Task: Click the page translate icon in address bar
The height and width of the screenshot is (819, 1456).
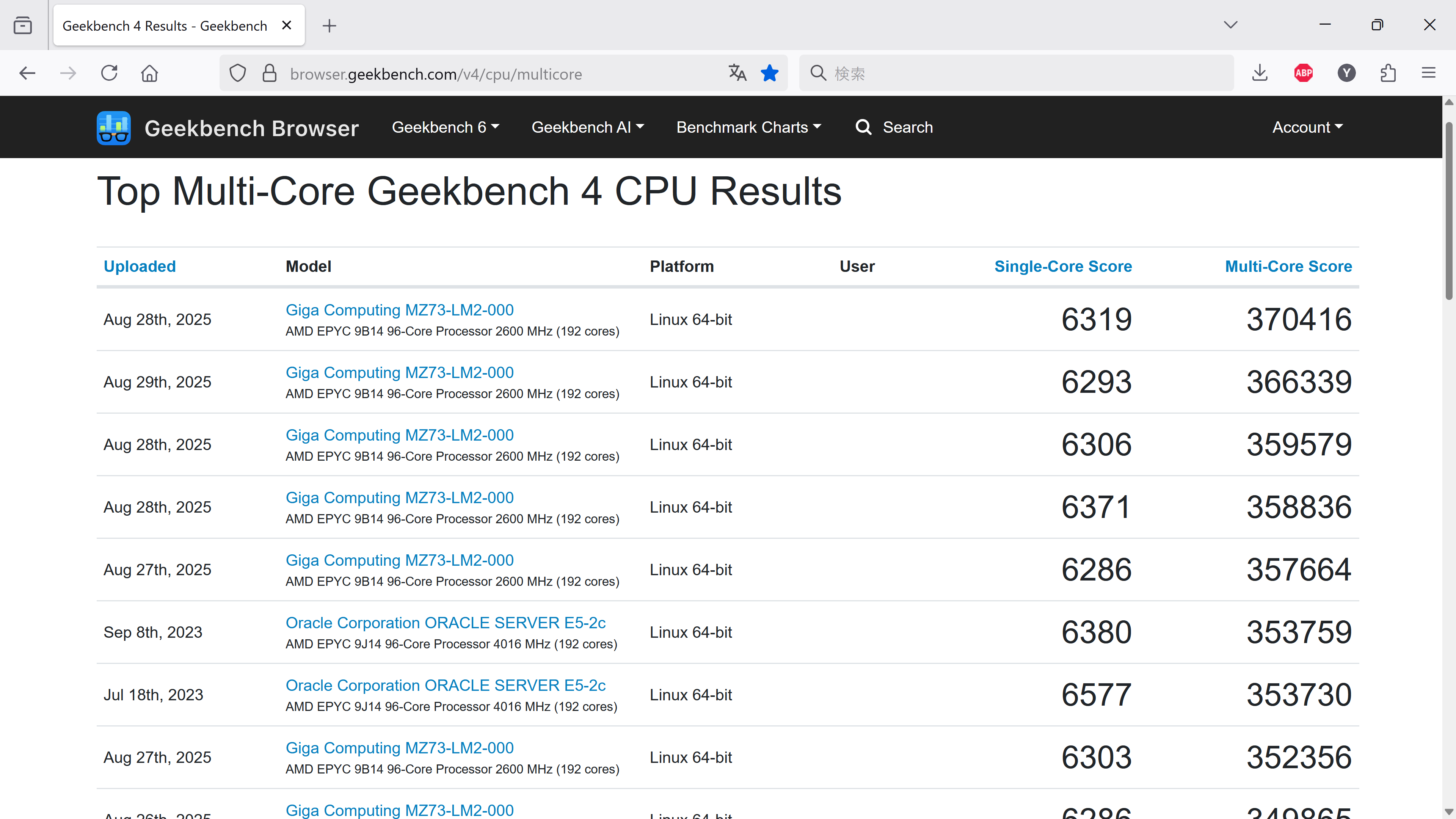Action: click(x=737, y=74)
